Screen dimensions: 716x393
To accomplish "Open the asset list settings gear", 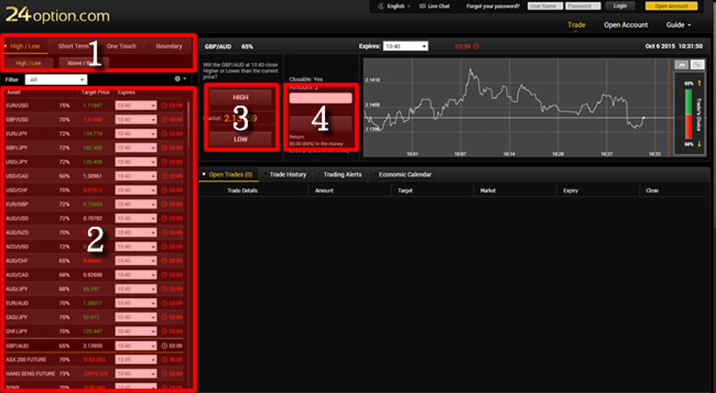I will 178,79.
